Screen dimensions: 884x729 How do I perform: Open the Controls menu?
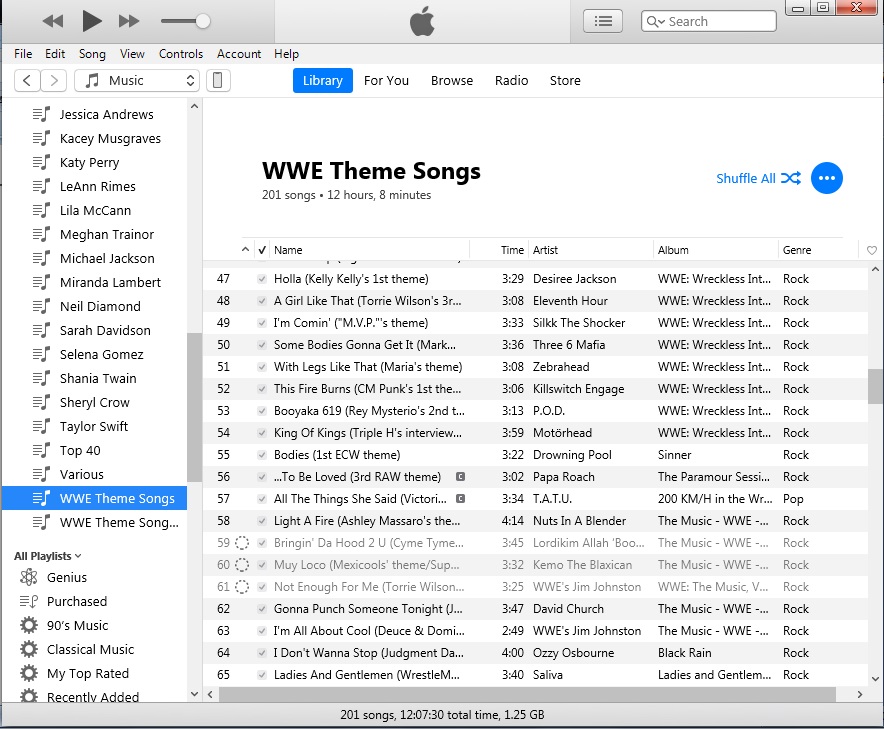(x=180, y=54)
